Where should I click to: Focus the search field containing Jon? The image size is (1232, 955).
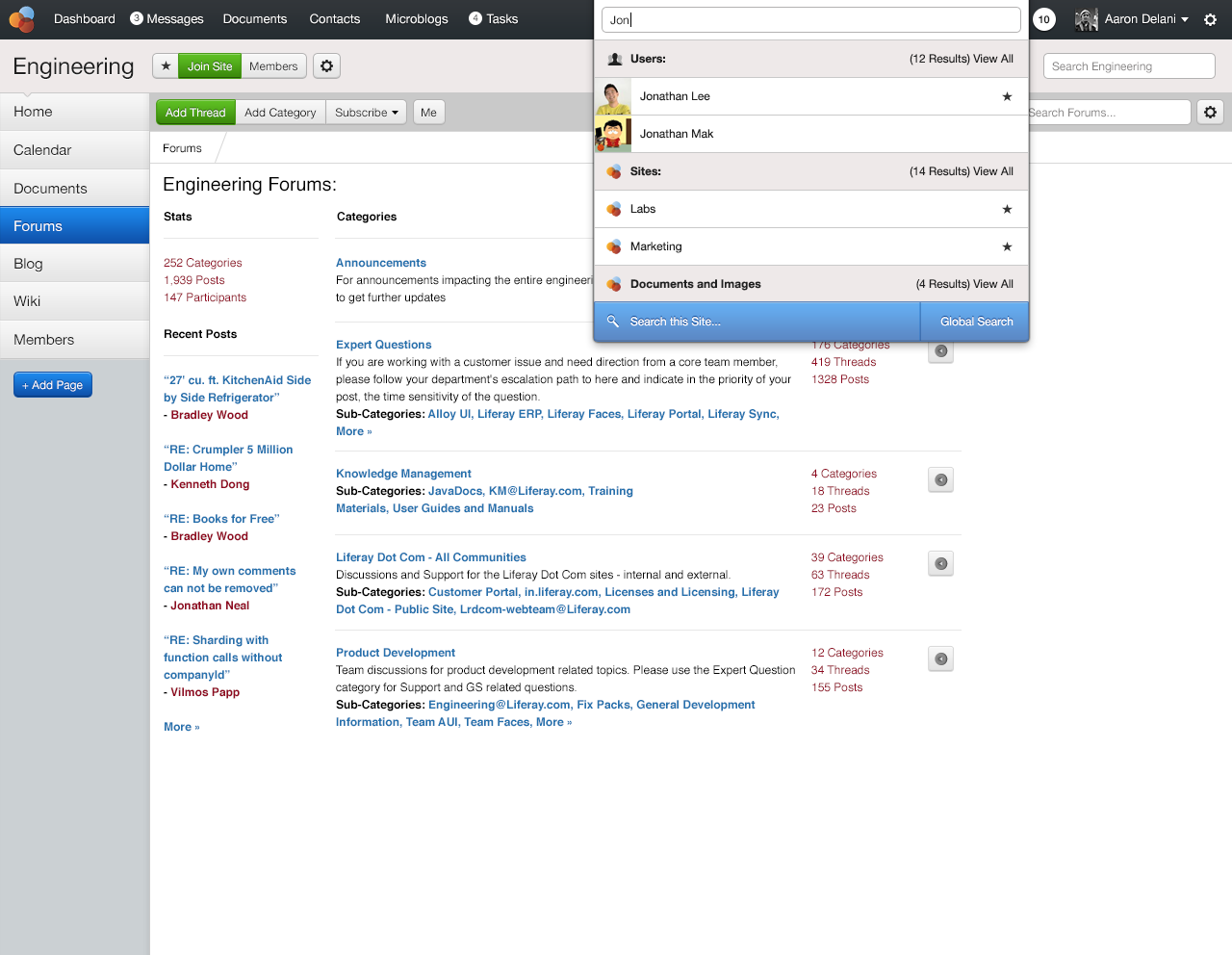click(810, 20)
